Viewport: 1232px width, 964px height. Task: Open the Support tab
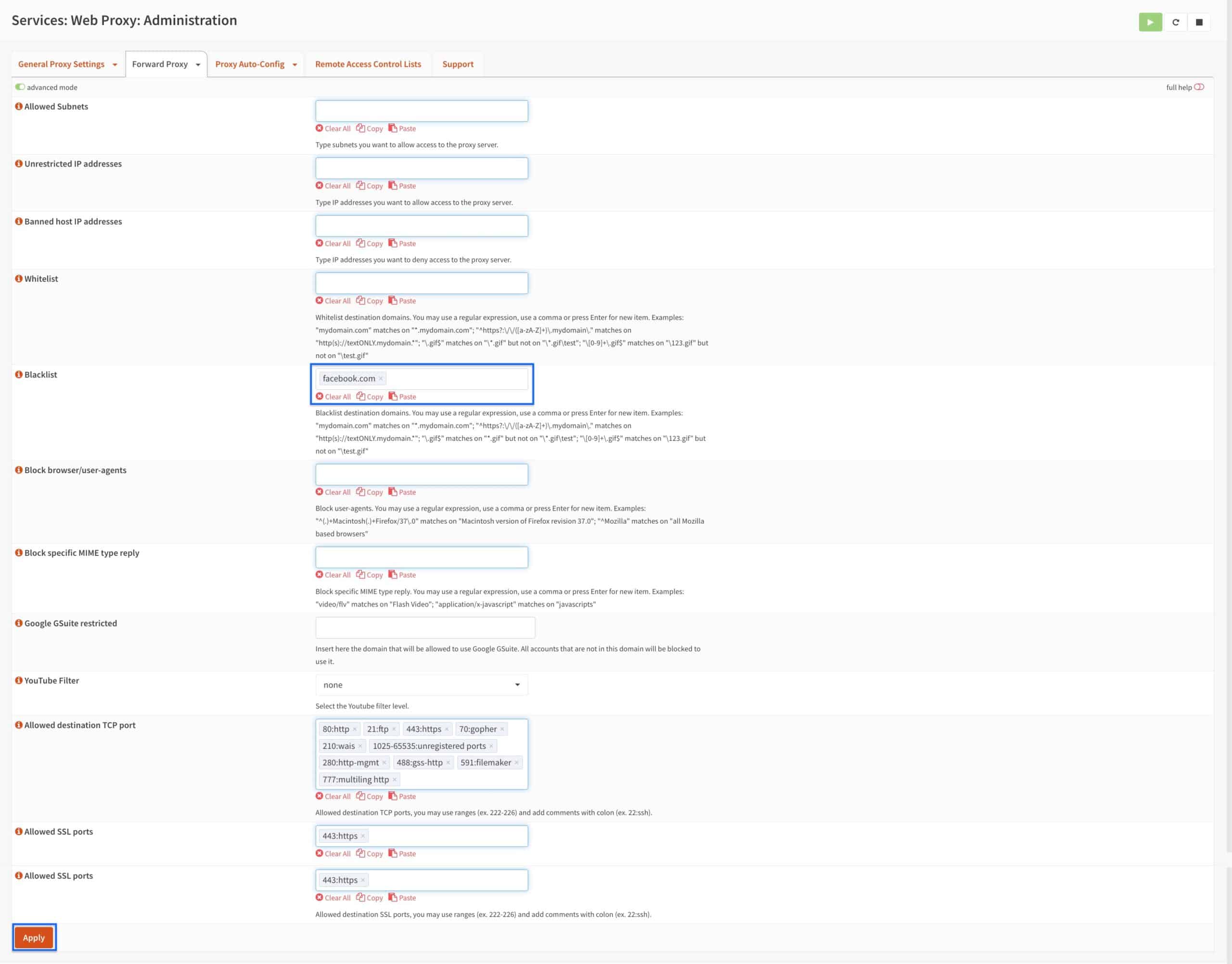click(457, 64)
